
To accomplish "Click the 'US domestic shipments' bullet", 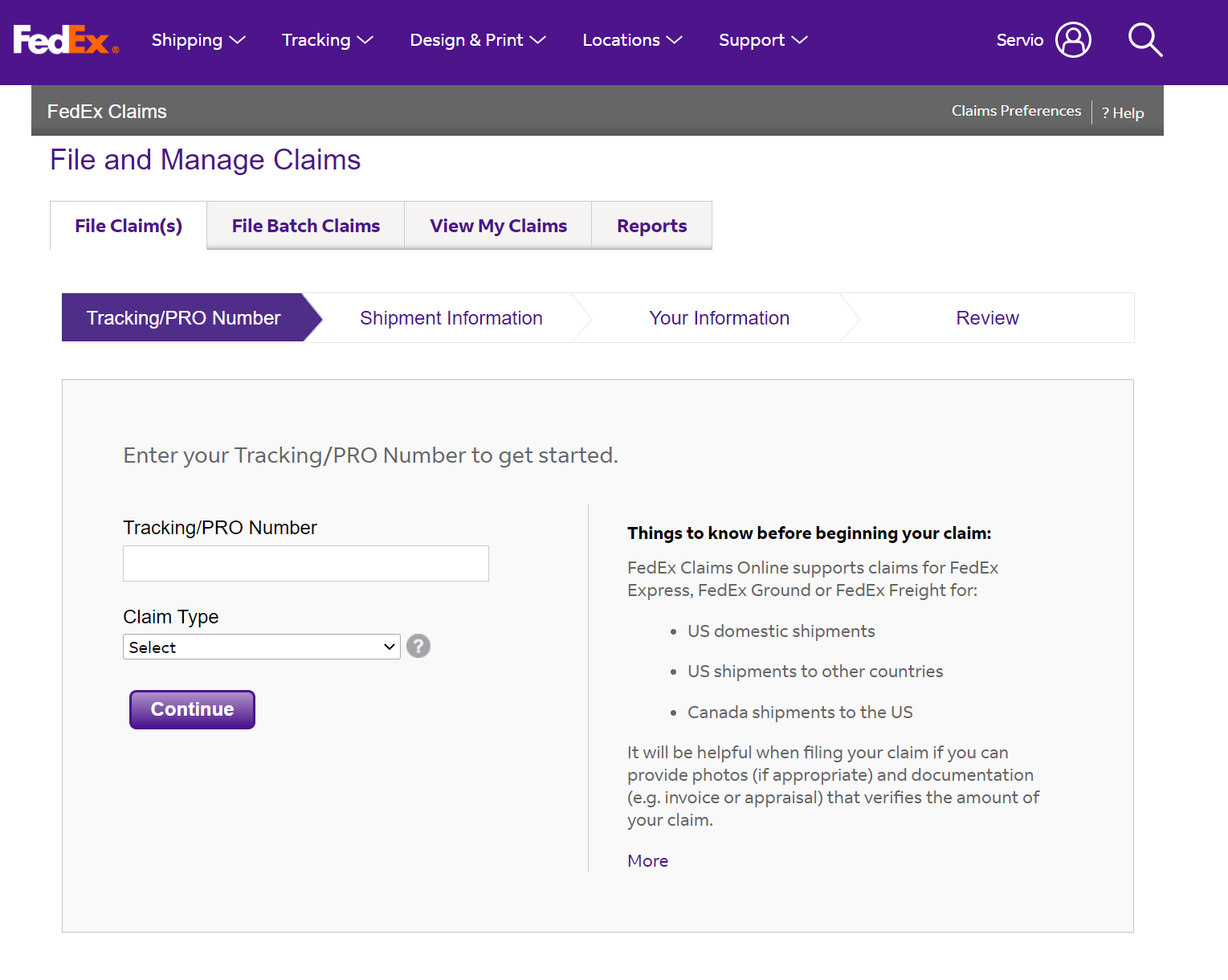I will [781, 631].
